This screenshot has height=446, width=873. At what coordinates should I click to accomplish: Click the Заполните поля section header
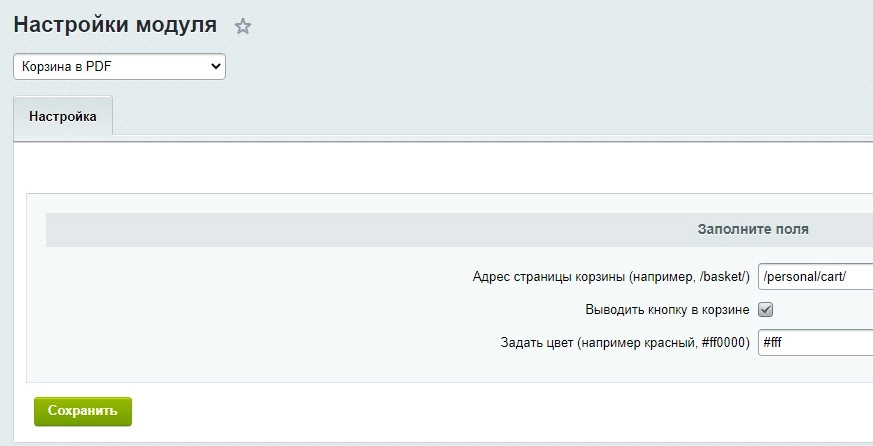(753, 229)
